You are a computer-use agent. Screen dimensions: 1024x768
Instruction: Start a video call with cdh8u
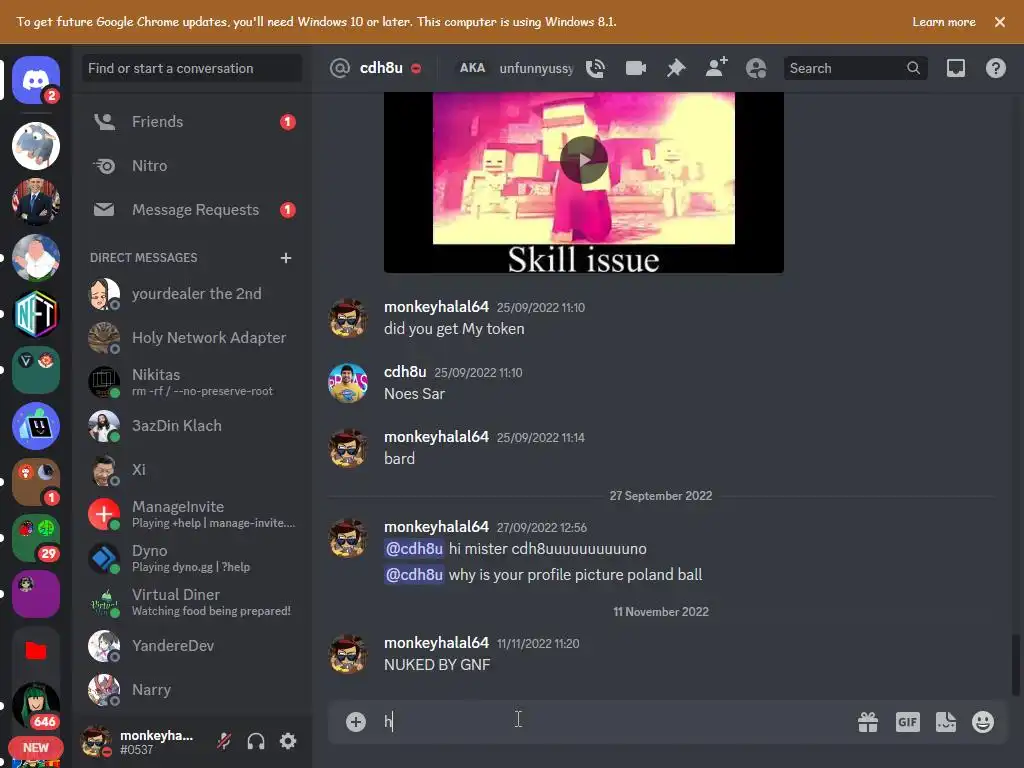tap(635, 68)
